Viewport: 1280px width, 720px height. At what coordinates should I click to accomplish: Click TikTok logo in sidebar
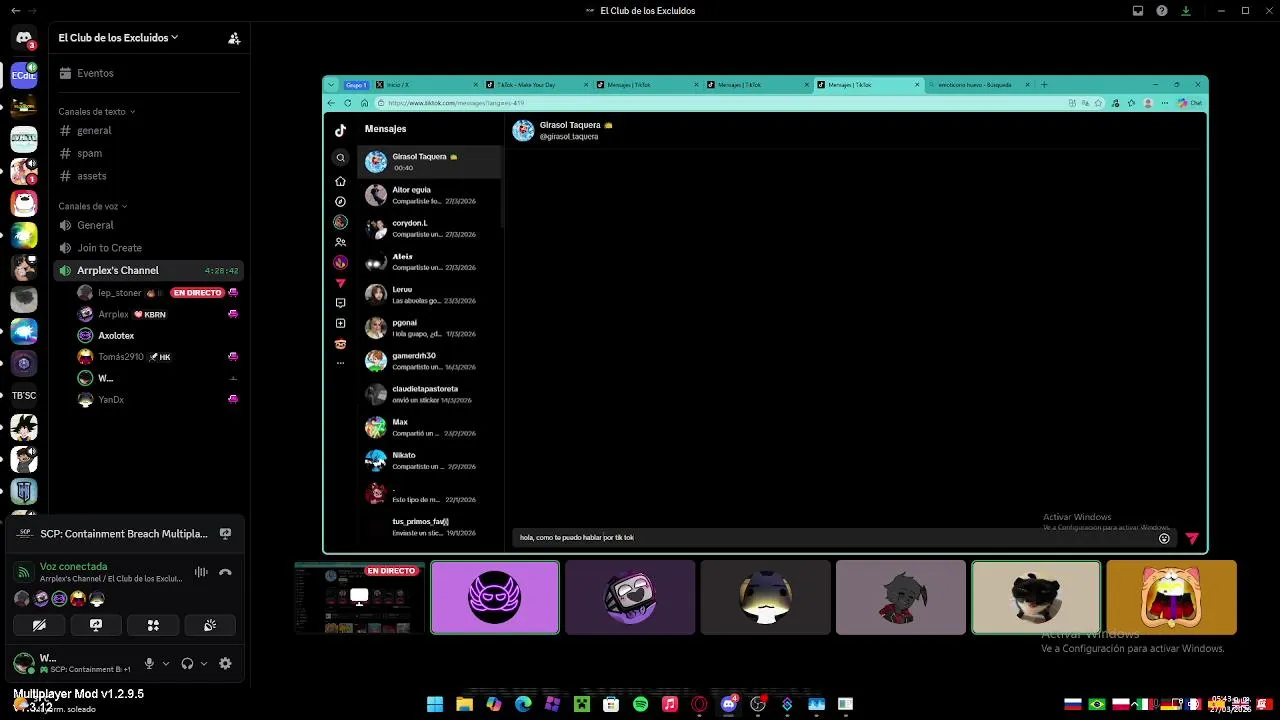(340, 130)
